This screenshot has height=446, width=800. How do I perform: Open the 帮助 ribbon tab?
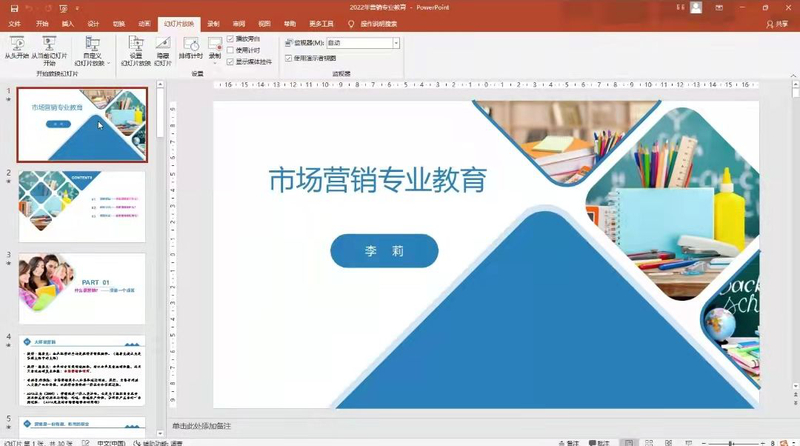pos(290,24)
